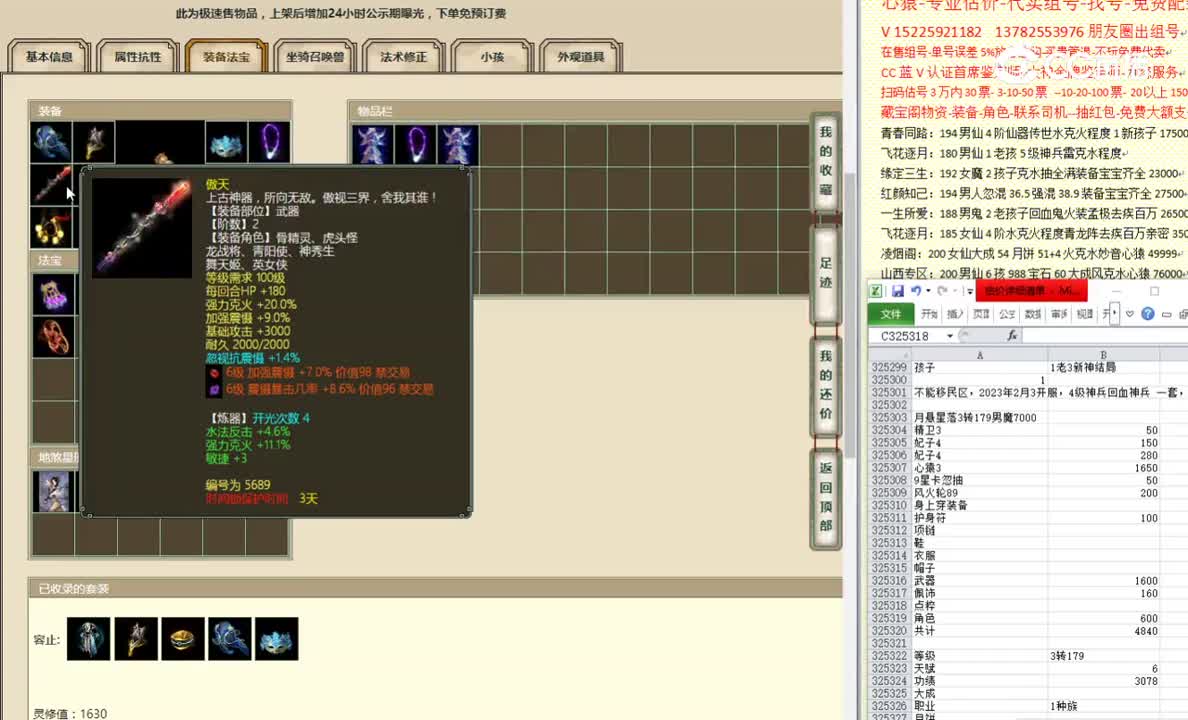Open the Excel 数据 ribbon tab

(x=1033, y=314)
